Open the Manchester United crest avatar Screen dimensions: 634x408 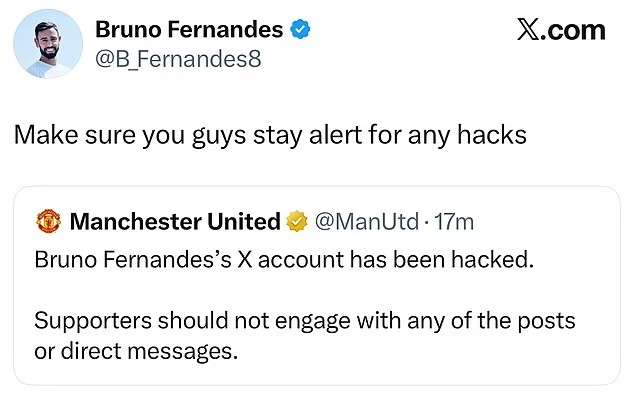(x=49, y=221)
